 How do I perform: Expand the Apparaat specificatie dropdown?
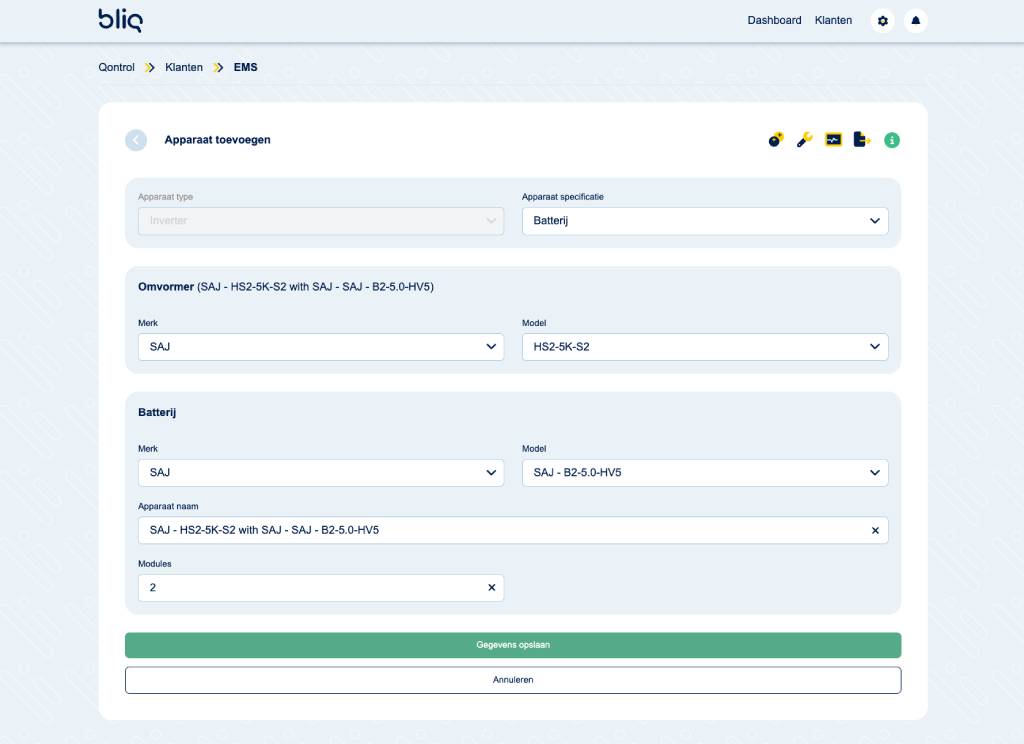click(704, 221)
